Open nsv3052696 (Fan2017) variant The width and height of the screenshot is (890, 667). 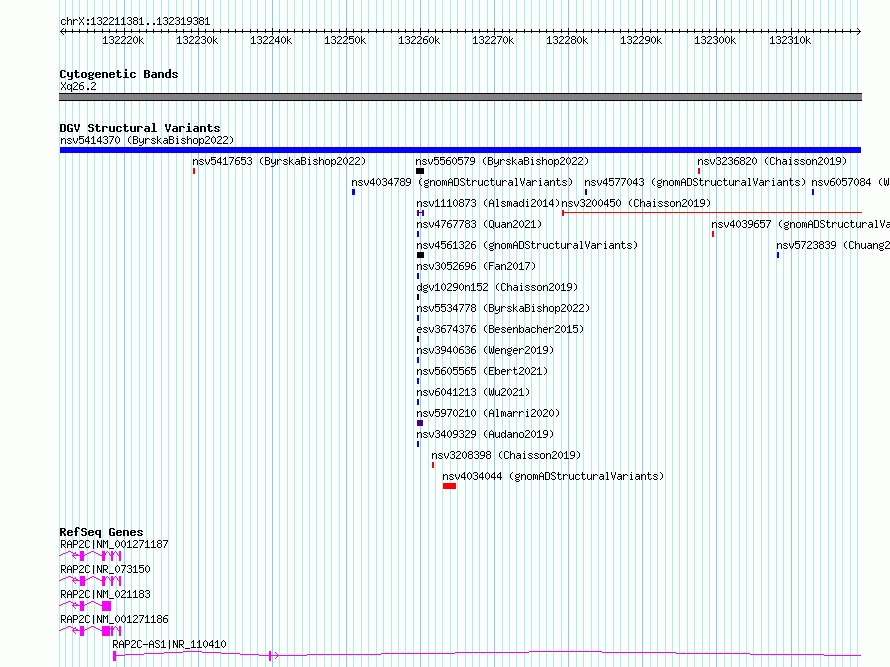(476, 266)
